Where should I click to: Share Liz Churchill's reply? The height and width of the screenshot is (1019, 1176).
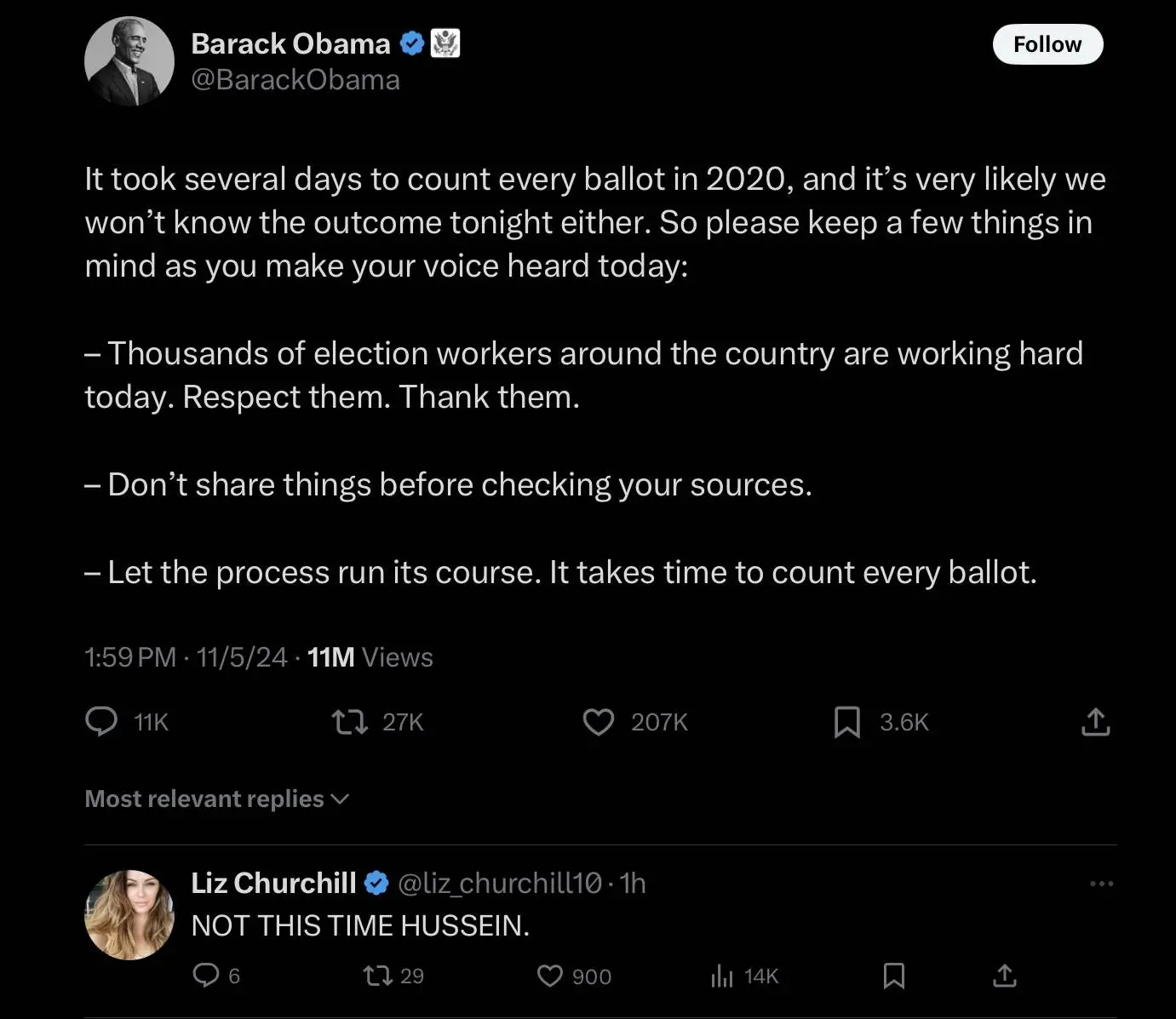[1005, 975]
